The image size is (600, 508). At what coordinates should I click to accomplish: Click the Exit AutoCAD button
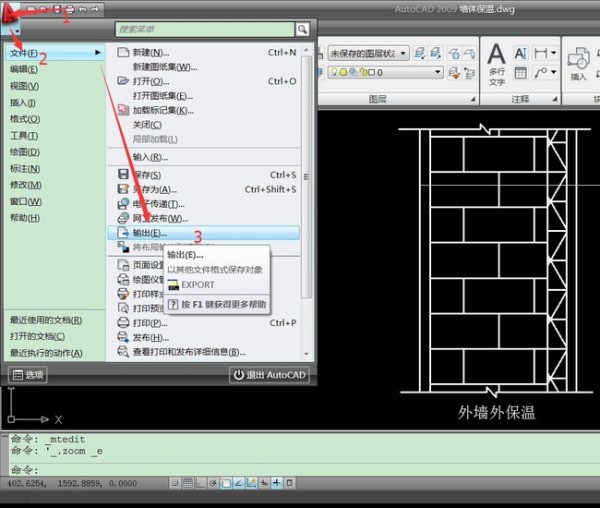[x=270, y=375]
